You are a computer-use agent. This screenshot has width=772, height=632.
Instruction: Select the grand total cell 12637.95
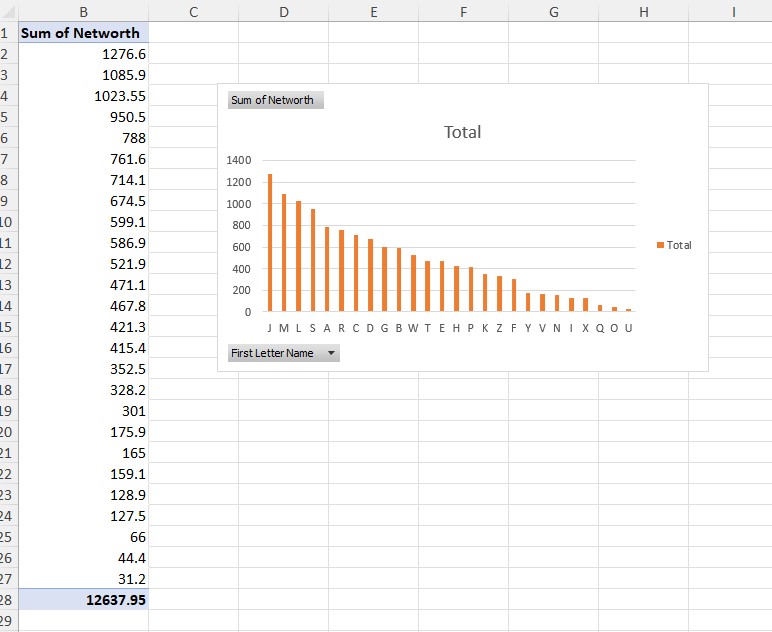point(83,599)
